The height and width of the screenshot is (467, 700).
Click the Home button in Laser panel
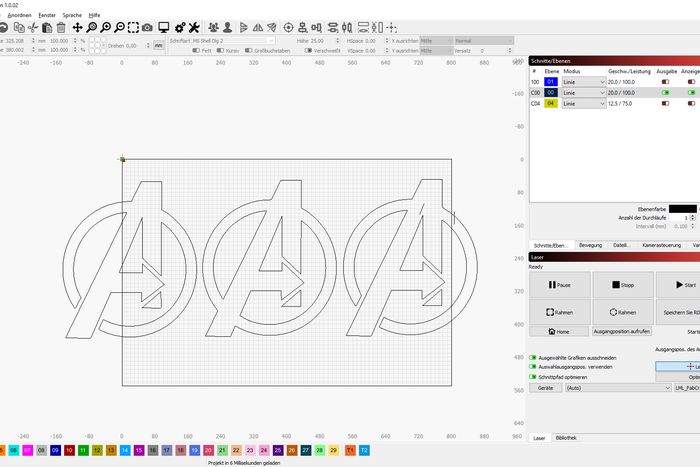click(558, 332)
